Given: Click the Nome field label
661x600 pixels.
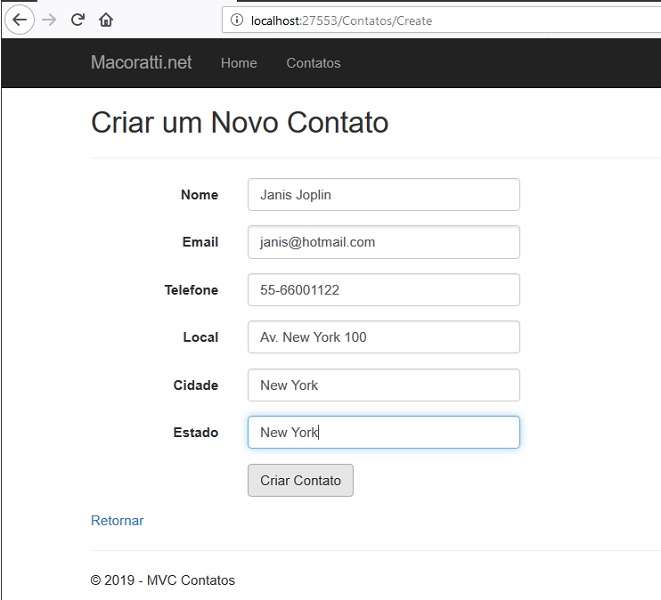Looking at the screenshot, I should [199, 195].
